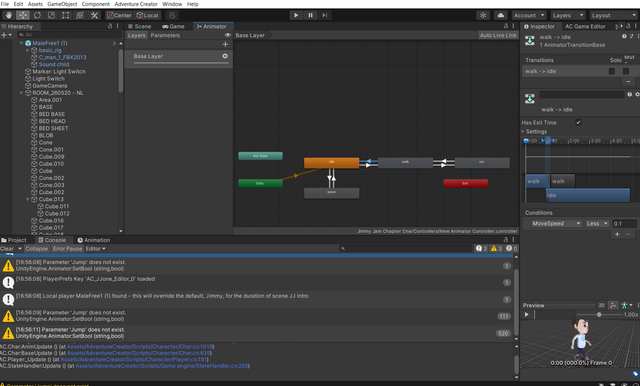Collapse the MaleFree1 (1) hierarchy item
The image size is (640, 386).
[x=21, y=43]
